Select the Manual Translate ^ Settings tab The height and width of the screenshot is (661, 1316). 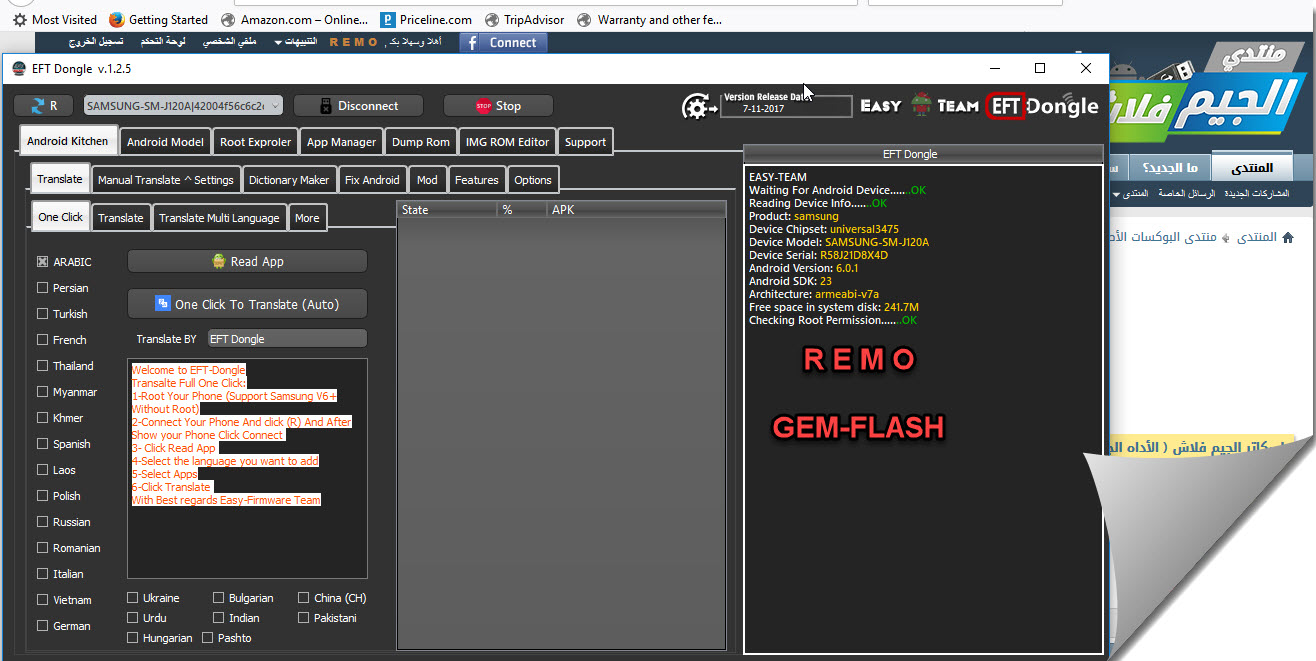pyautogui.click(x=166, y=180)
